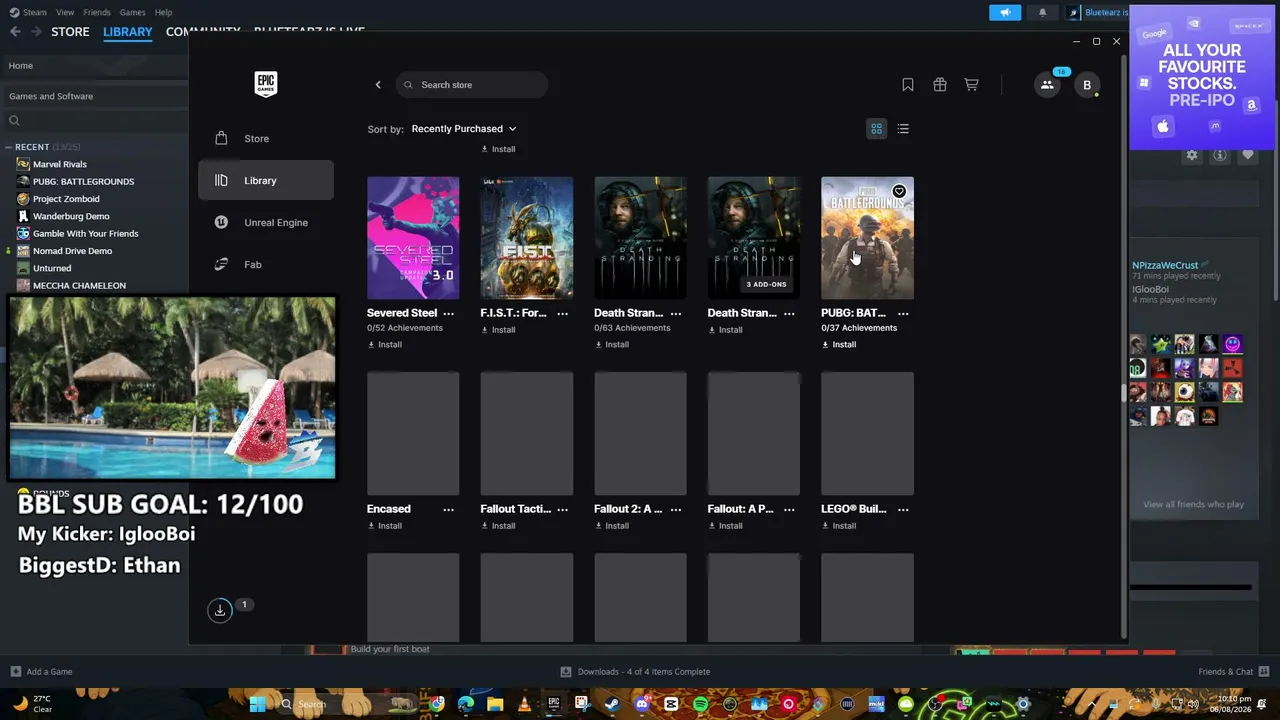The image size is (1280, 720).
Task: Click Windows taskbar Search box
Action: 345,704
